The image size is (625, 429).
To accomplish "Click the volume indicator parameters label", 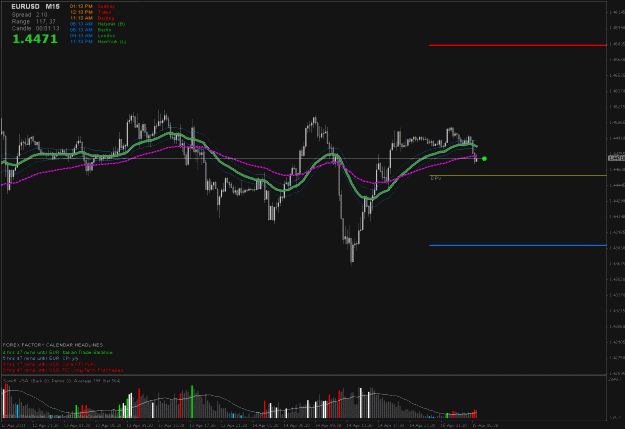I will click(62, 381).
